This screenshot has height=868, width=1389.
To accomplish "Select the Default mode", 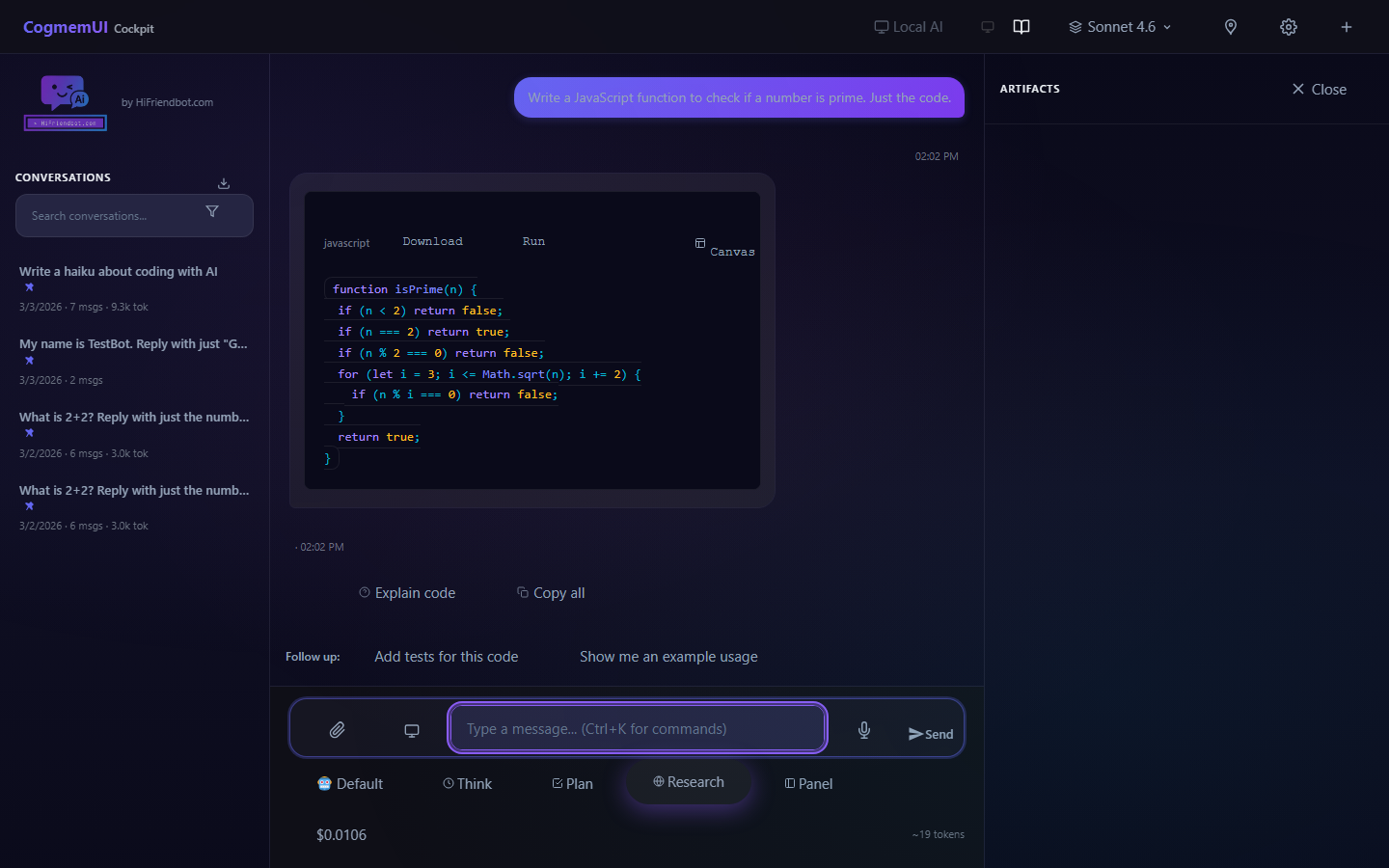I will click(350, 784).
